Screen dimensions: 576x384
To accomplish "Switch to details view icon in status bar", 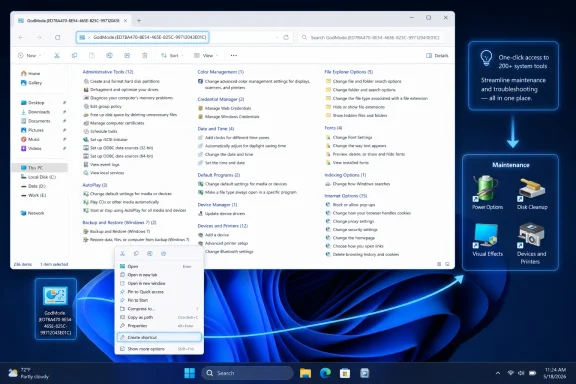I will click(439, 264).
